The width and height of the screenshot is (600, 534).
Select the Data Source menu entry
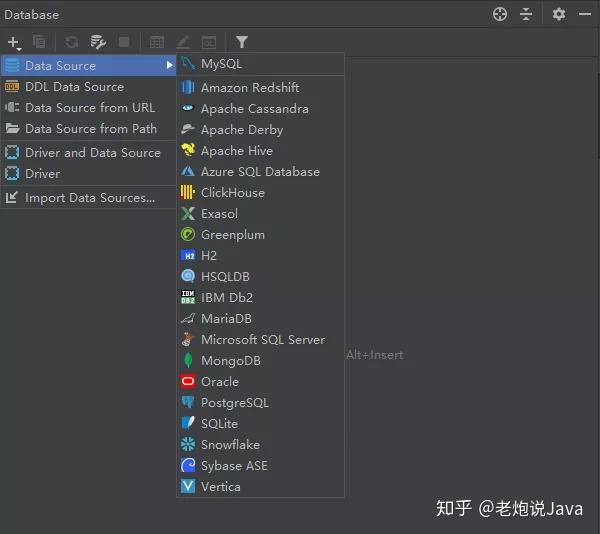[x=88, y=65]
